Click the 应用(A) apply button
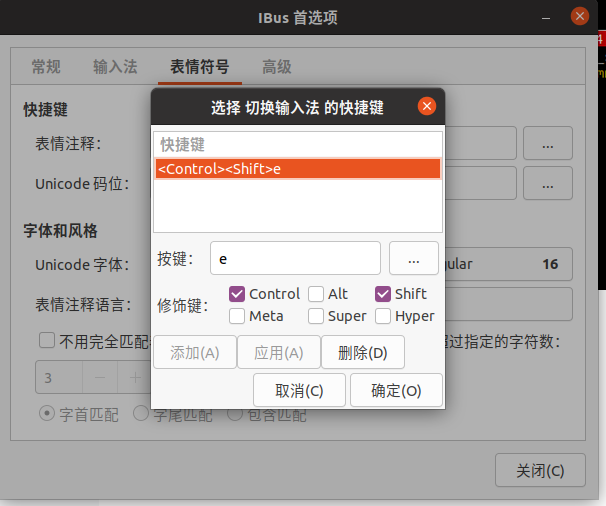The height and width of the screenshot is (506, 606). point(279,352)
